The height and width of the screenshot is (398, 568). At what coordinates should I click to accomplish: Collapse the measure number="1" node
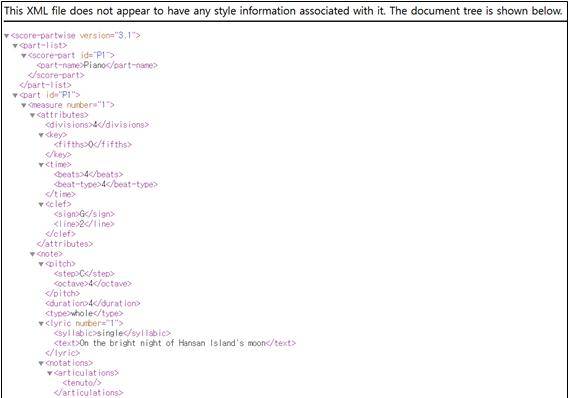[x=24, y=105]
